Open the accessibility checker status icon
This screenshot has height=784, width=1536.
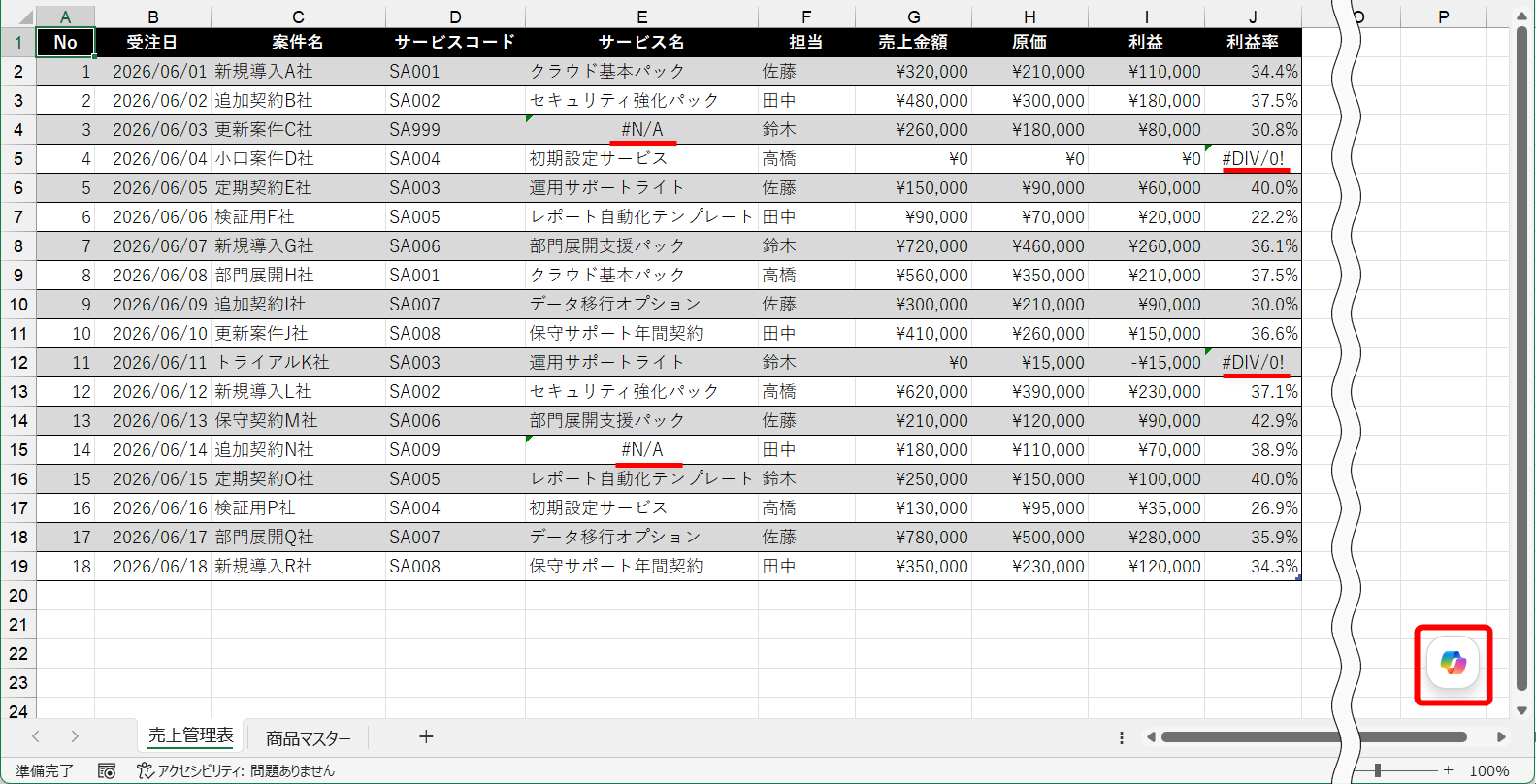(x=145, y=770)
